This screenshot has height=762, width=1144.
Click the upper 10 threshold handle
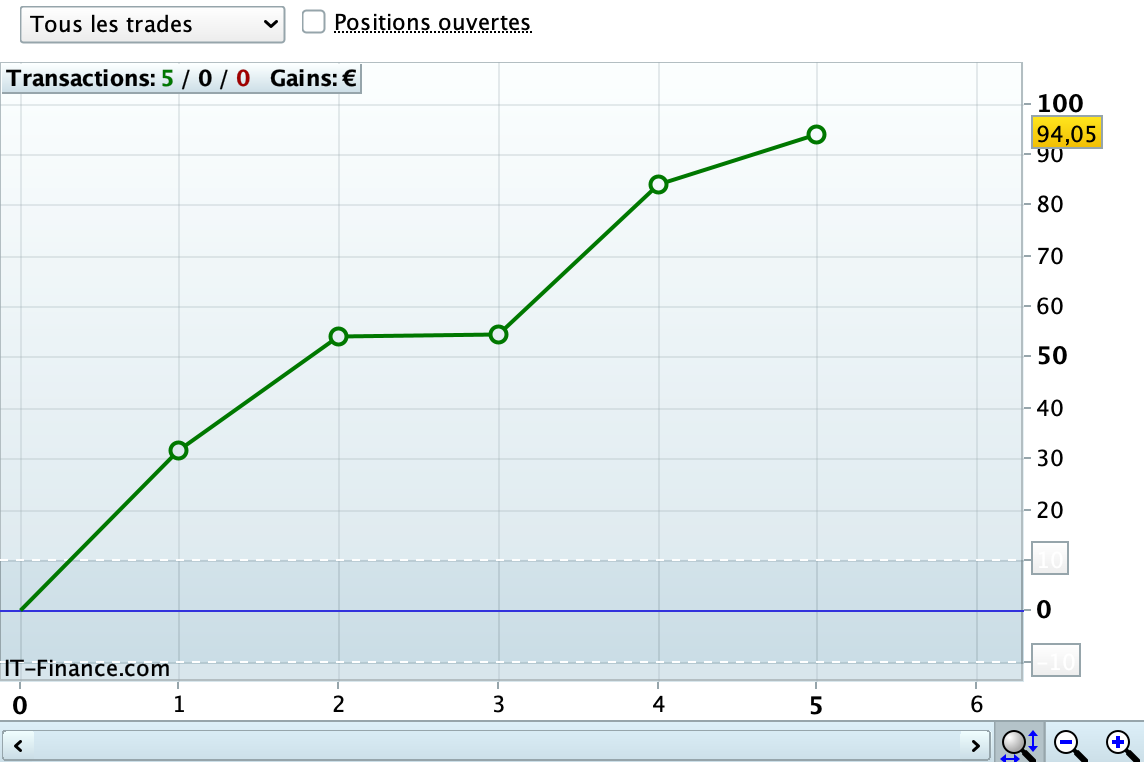click(1050, 559)
